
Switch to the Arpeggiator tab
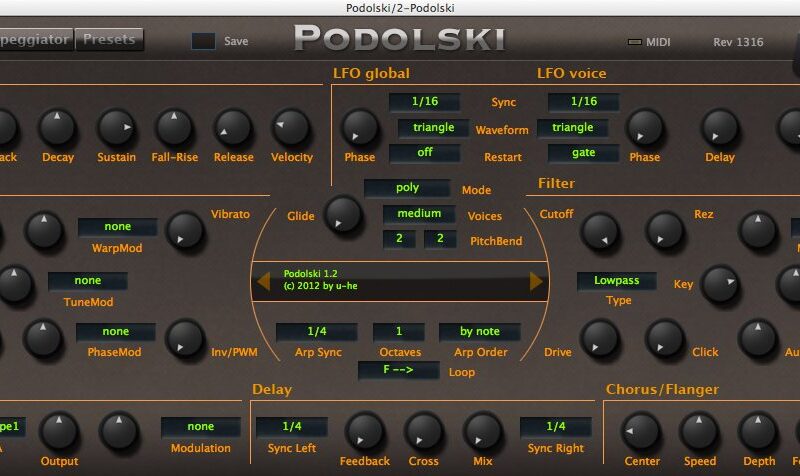point(34,40)
